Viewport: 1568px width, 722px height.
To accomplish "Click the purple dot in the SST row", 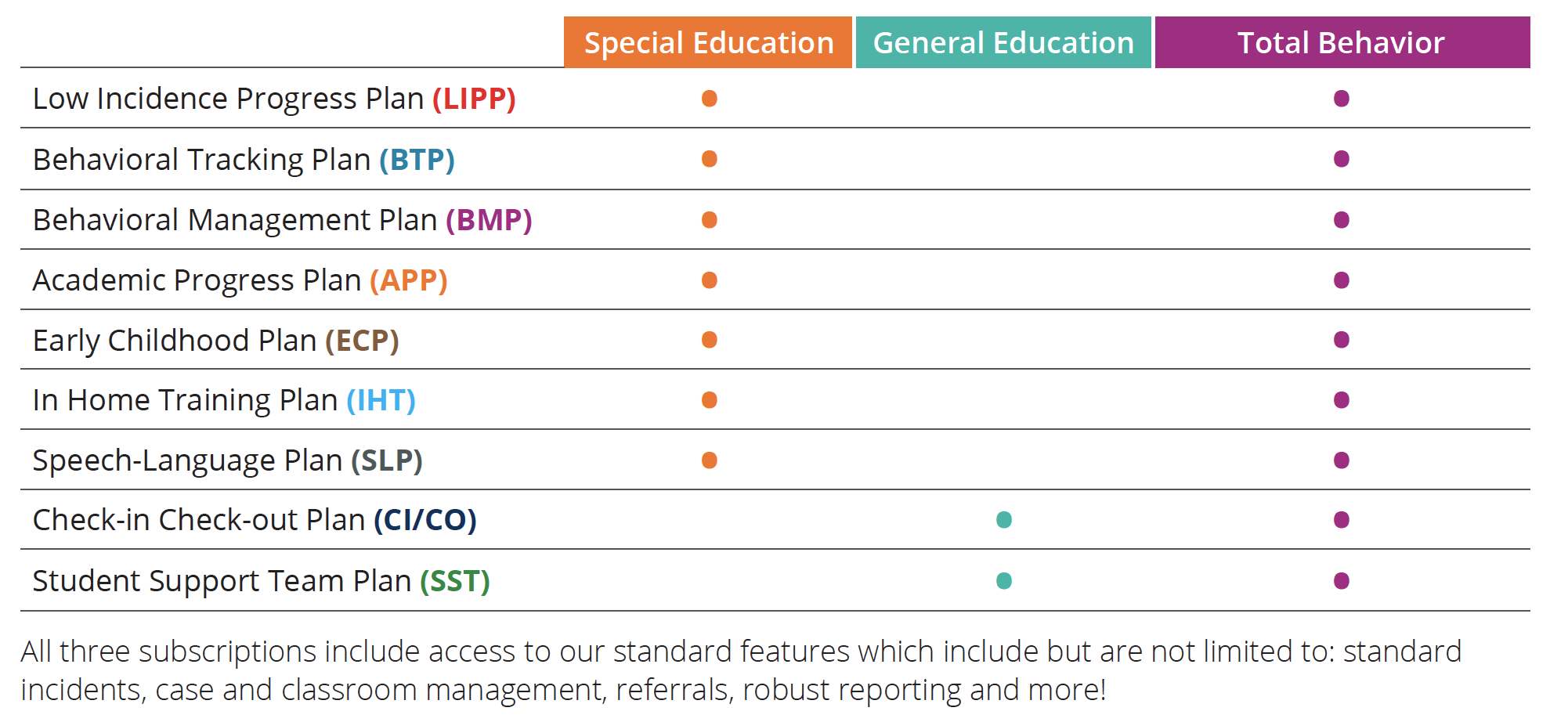I will coord(1342,581).
